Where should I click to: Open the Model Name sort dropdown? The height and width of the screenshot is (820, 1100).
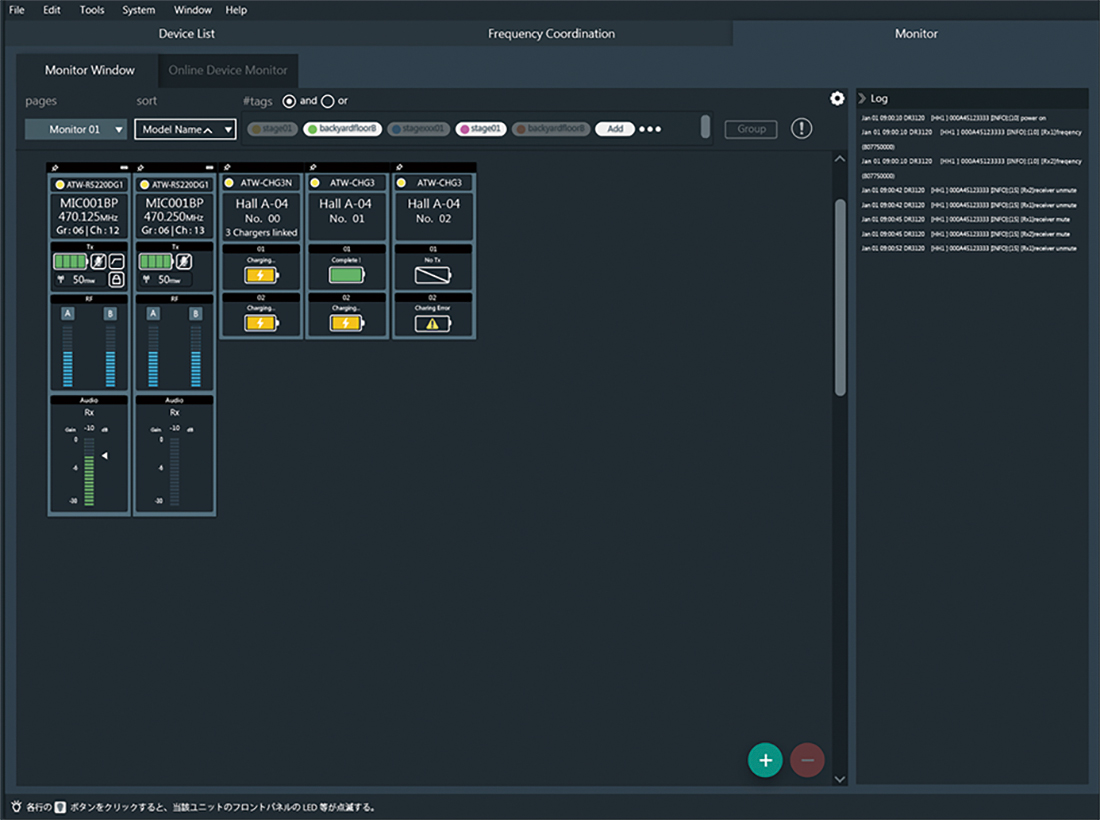click(185, 129)
